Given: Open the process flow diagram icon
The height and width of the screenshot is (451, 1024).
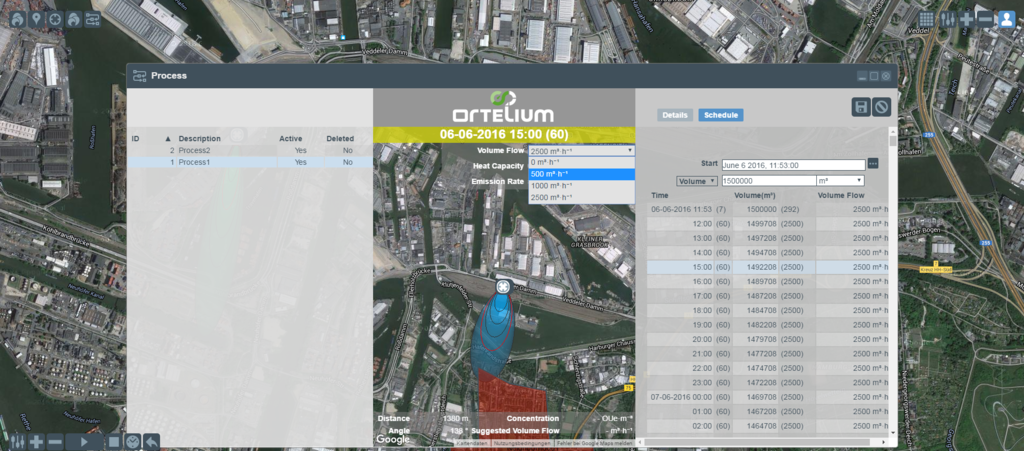Looking at the screenshot, I should (x=93, y=19).
